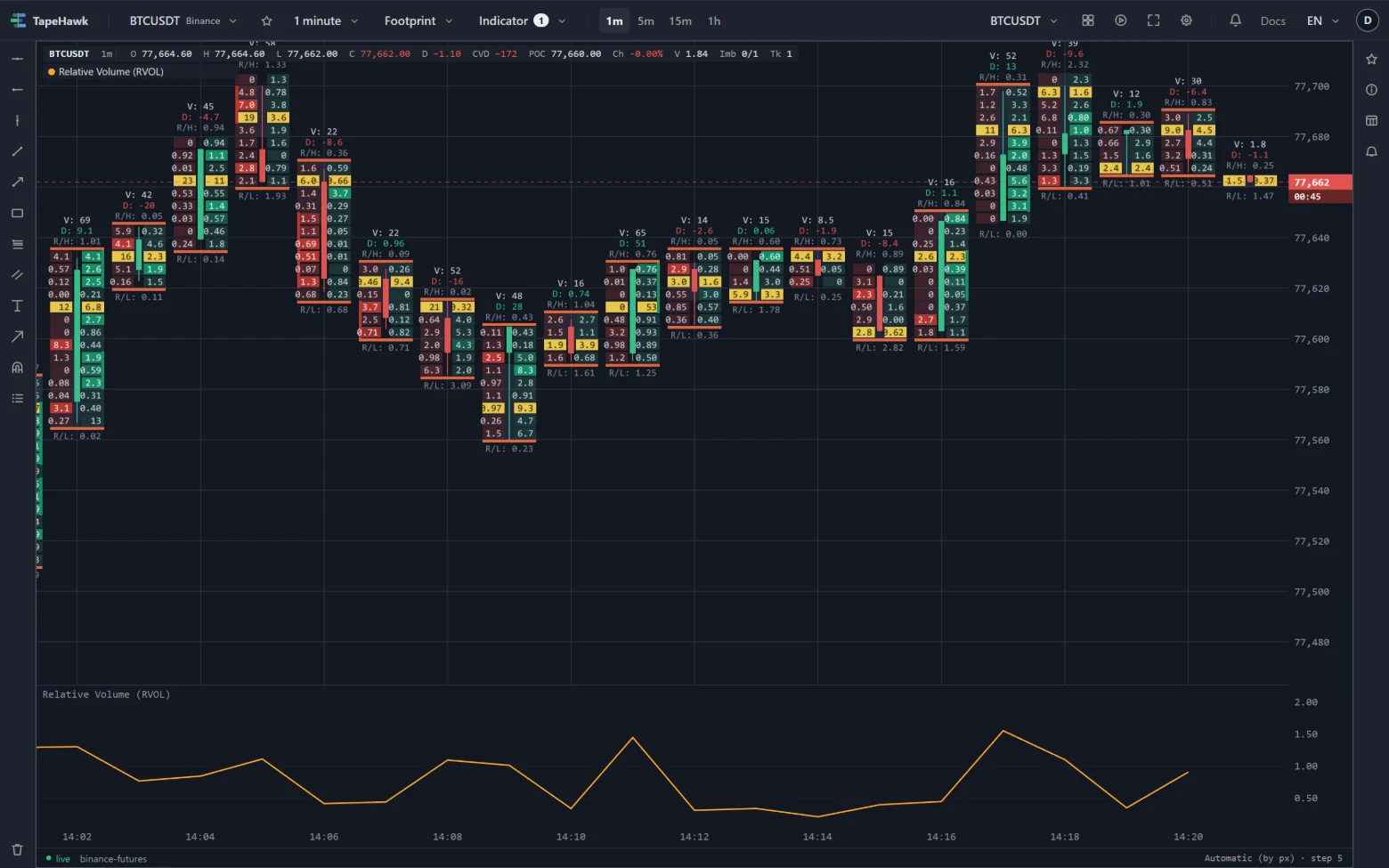
Task: Open alerts bell in right sidebar
Action: tap(1371, 151)
